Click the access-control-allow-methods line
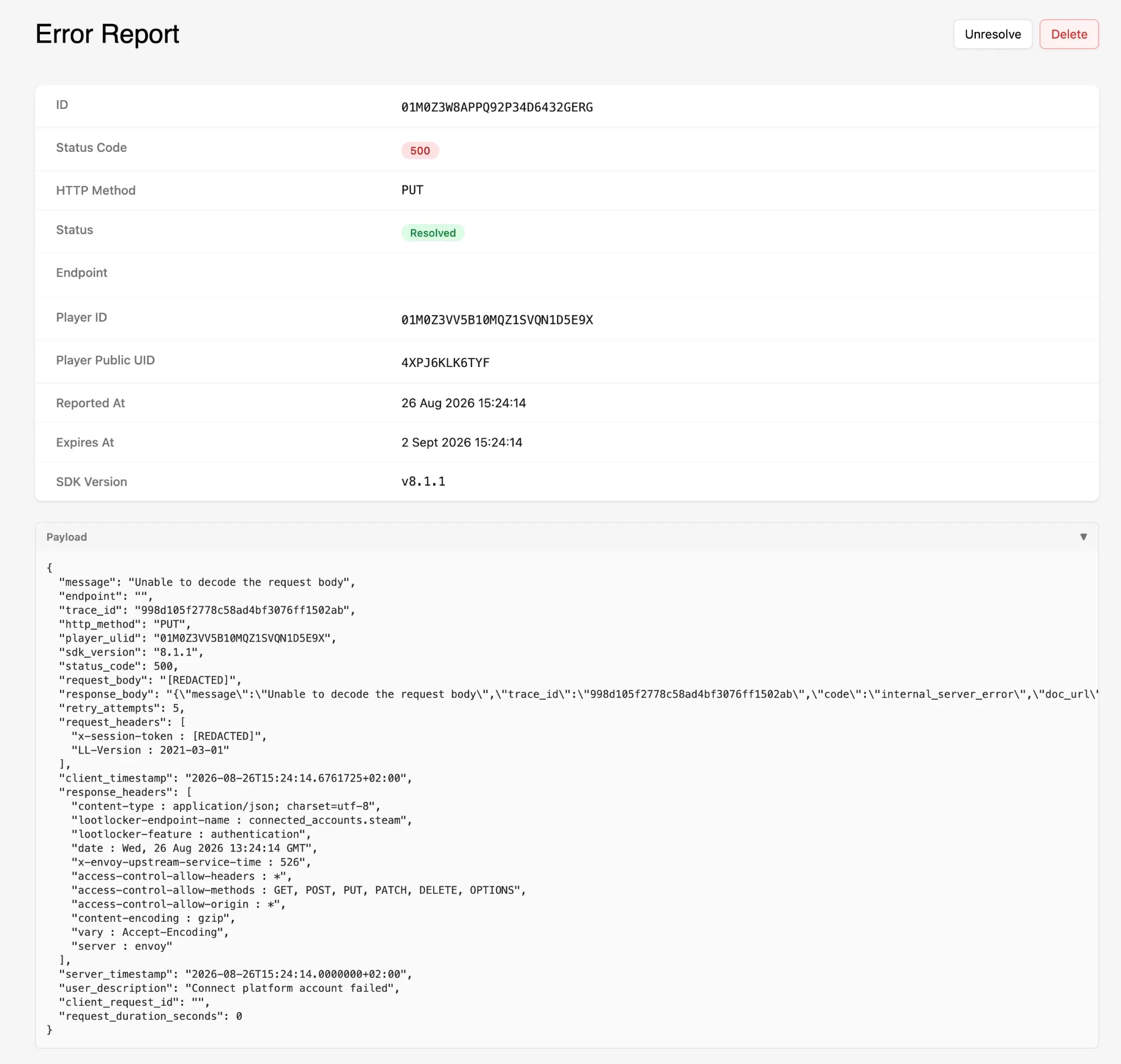The image size is (1121, 1064). 298,890
